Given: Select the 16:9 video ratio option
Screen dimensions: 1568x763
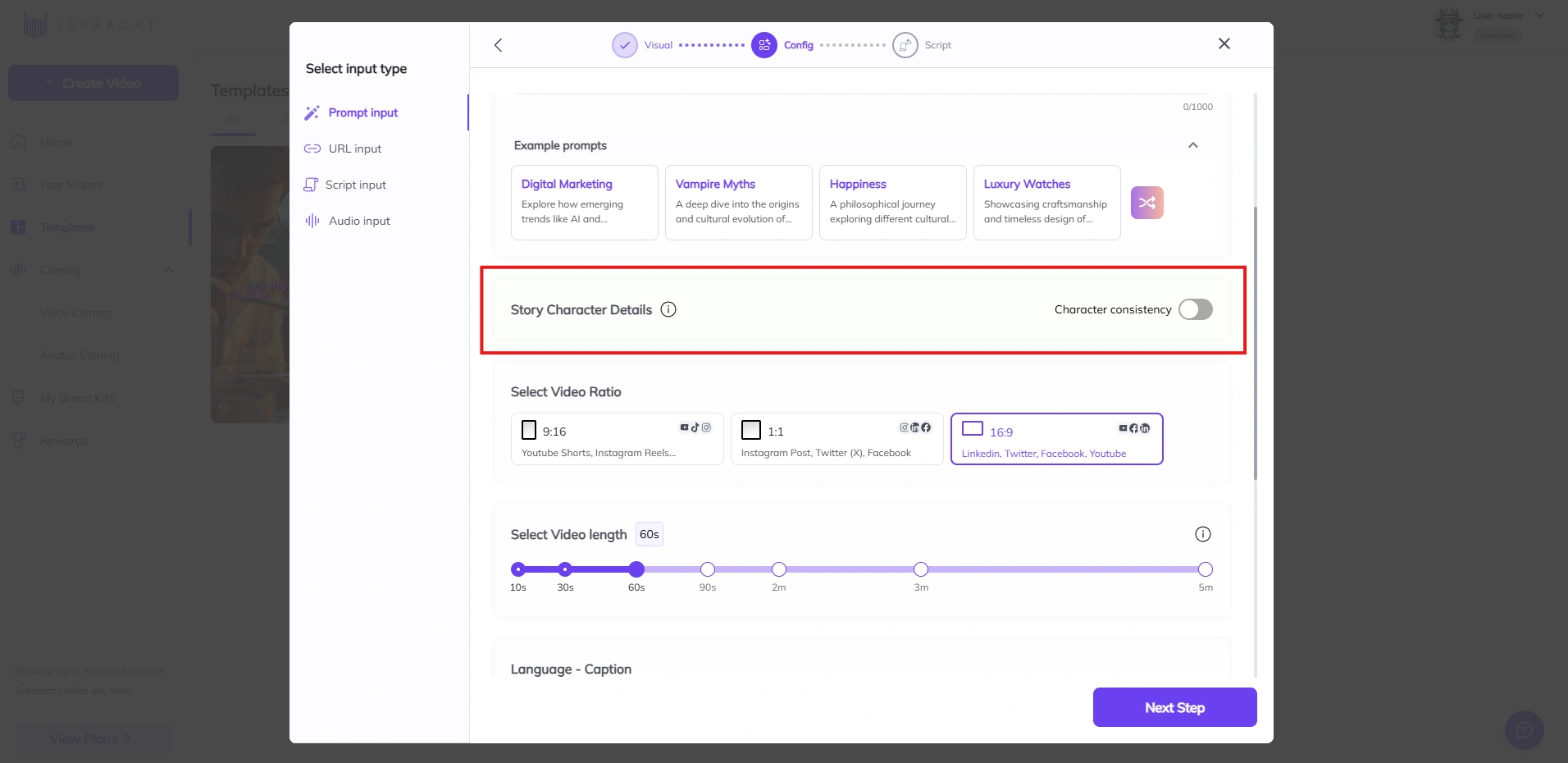Looking at the screenshot, I should pos(1057,439).
